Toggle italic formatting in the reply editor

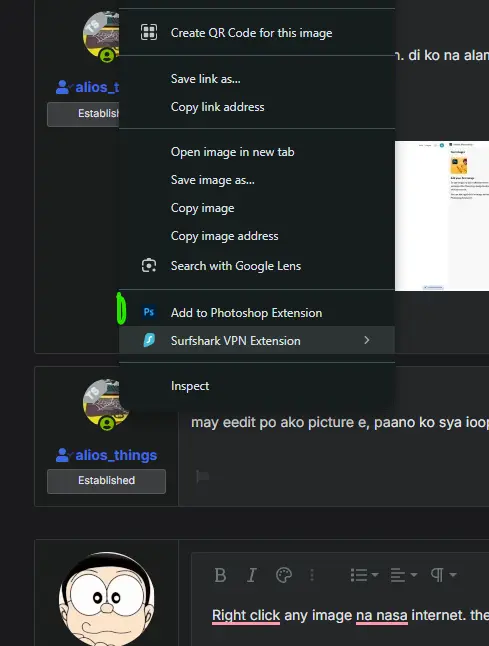(x=251, y=575)
